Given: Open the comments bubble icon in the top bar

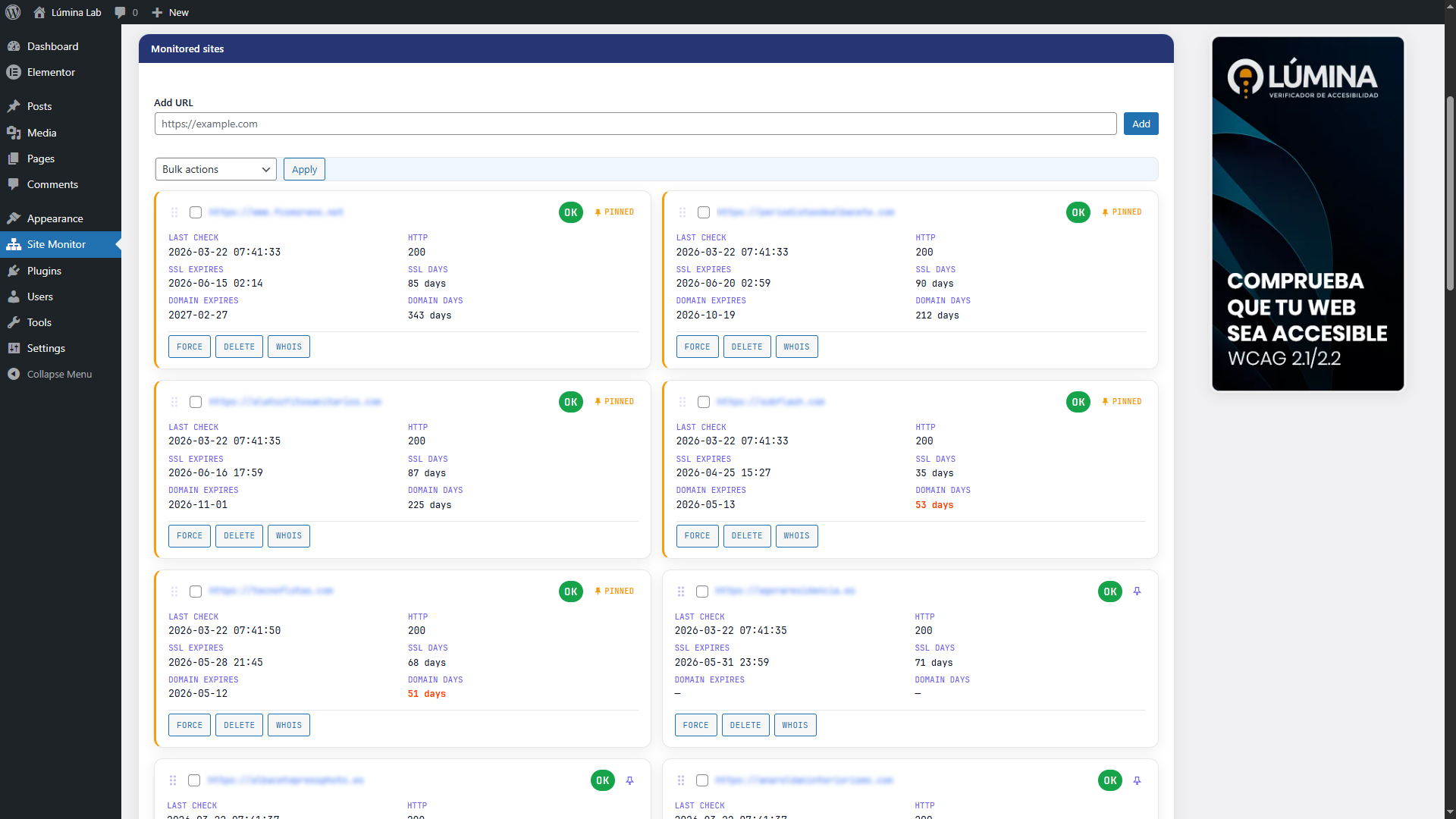Looking at the screenshot, I should click(x=121, y=12).
